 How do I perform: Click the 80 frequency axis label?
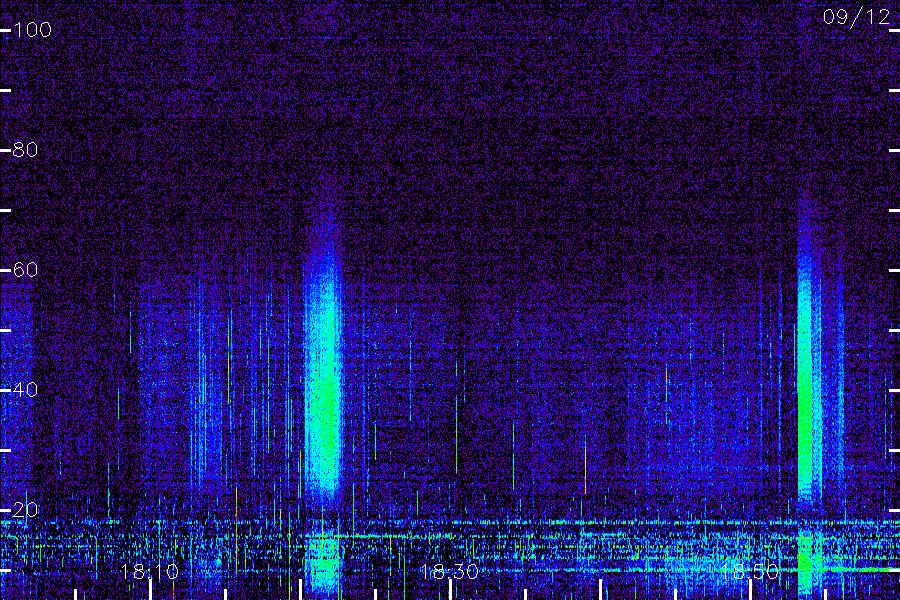[26, 150]
